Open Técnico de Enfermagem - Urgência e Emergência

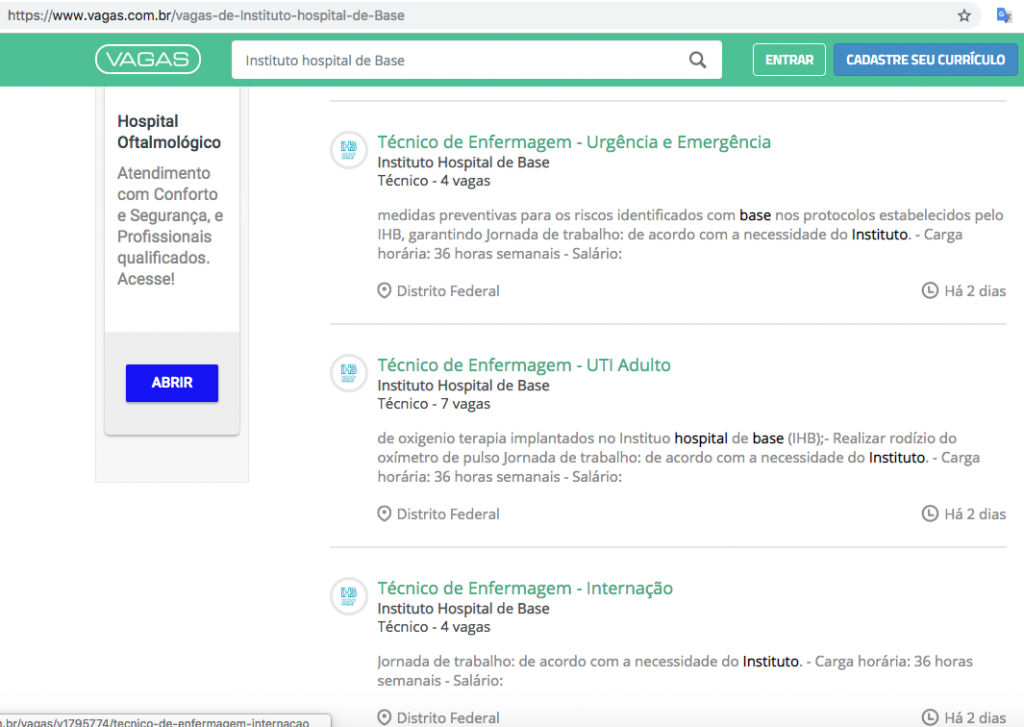click(x=574, y=142)
